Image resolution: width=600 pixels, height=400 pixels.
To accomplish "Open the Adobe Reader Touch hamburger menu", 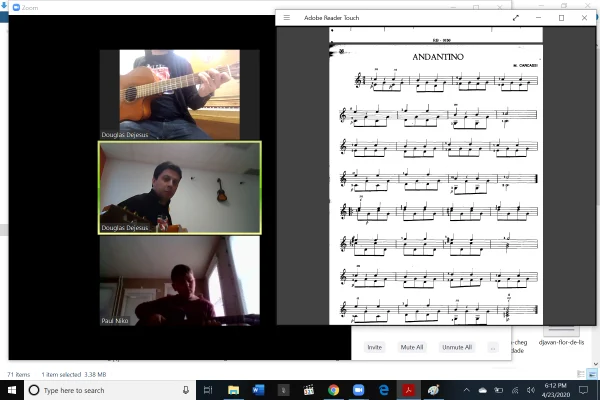I will point(287,18).
